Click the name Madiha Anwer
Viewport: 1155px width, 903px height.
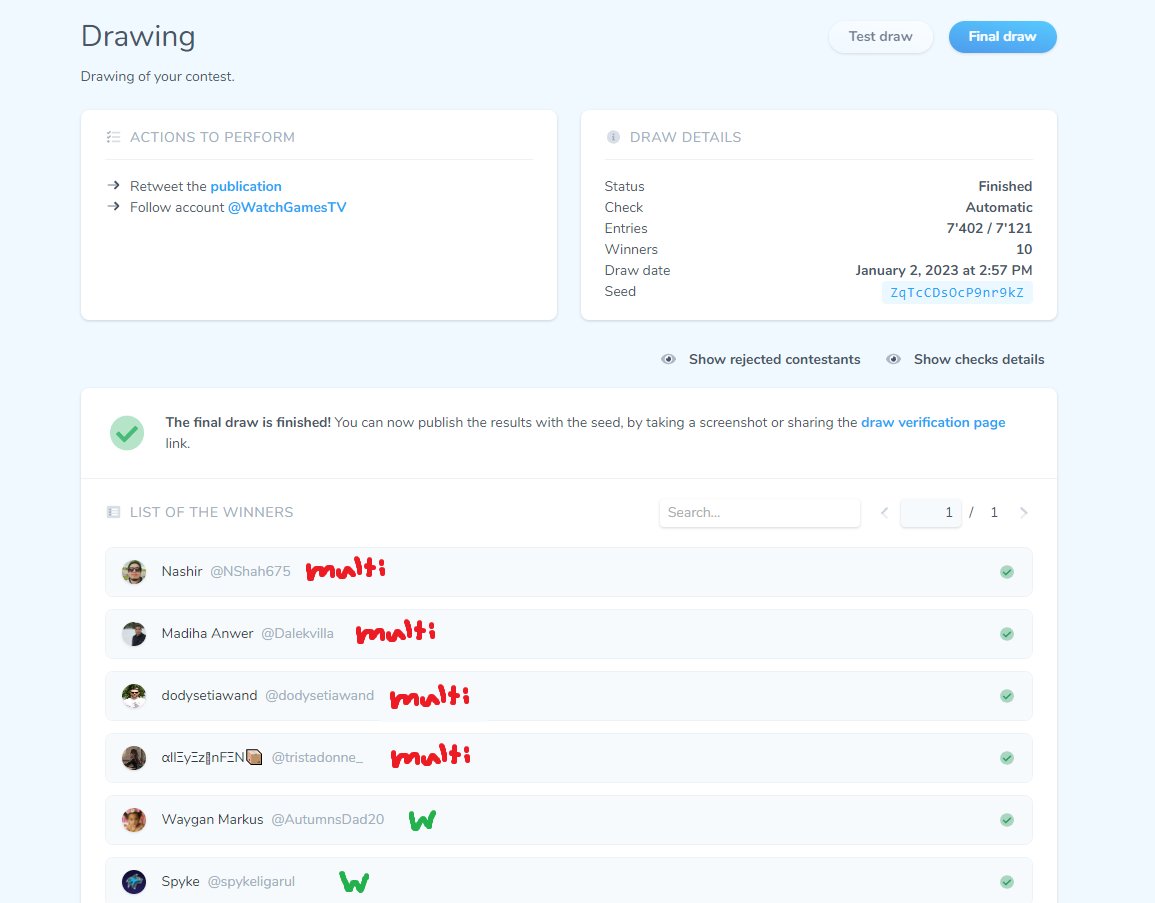pos(208,633)
